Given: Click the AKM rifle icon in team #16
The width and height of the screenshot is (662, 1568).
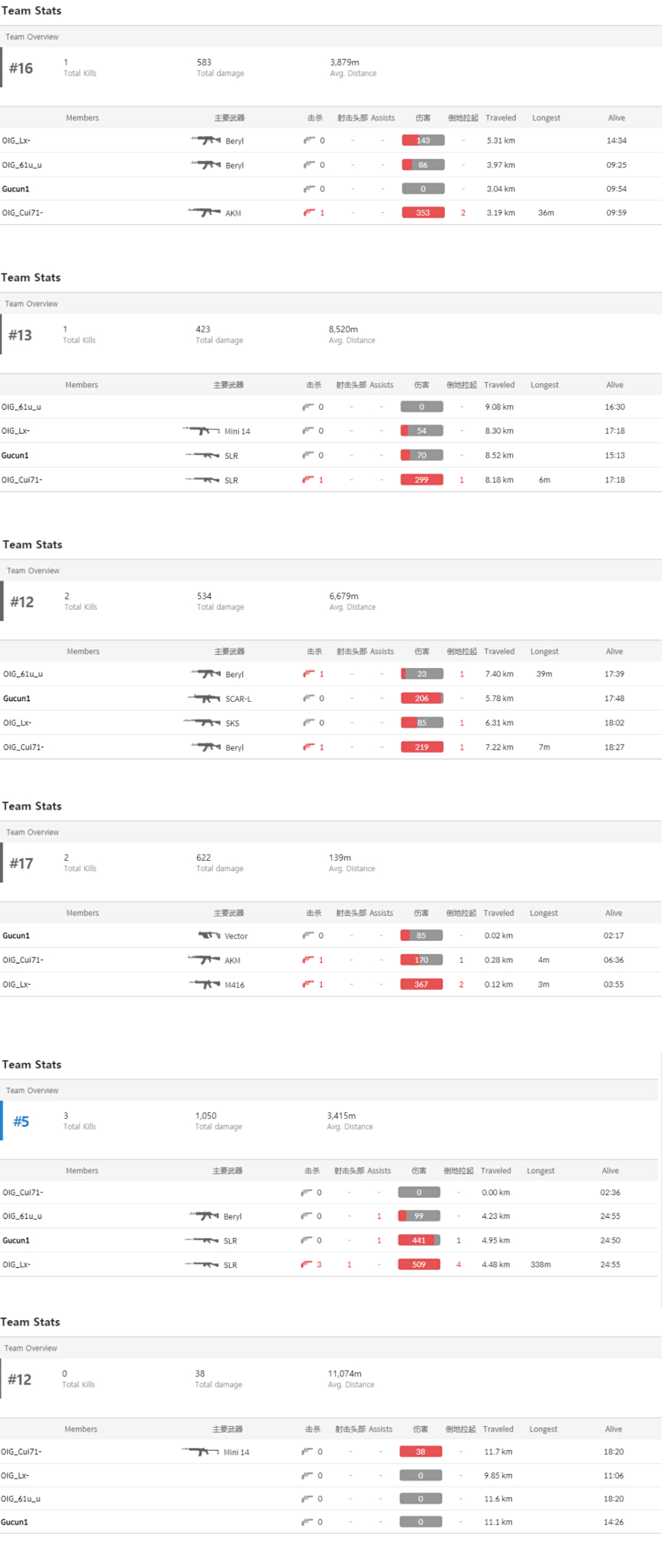Looking at the screenshot, I should click(204, 212).
